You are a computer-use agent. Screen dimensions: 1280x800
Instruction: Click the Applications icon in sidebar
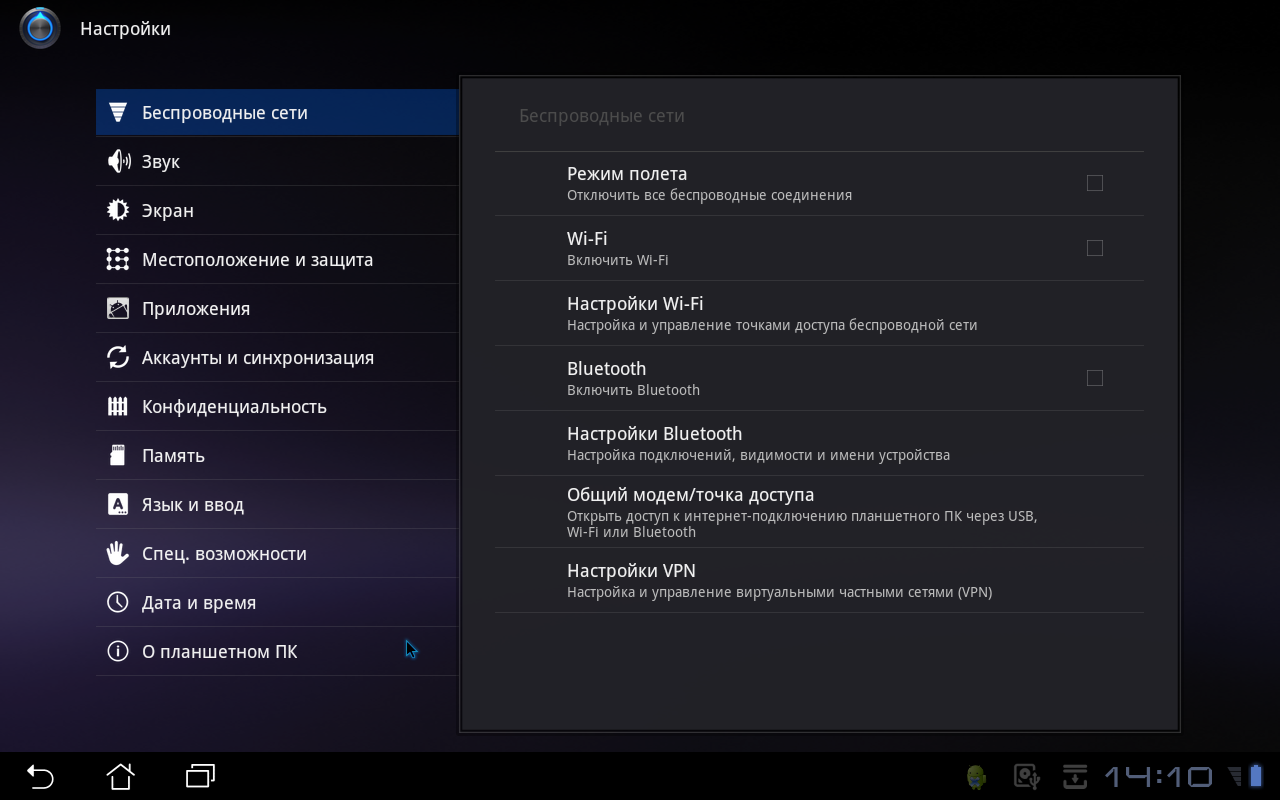118,308
